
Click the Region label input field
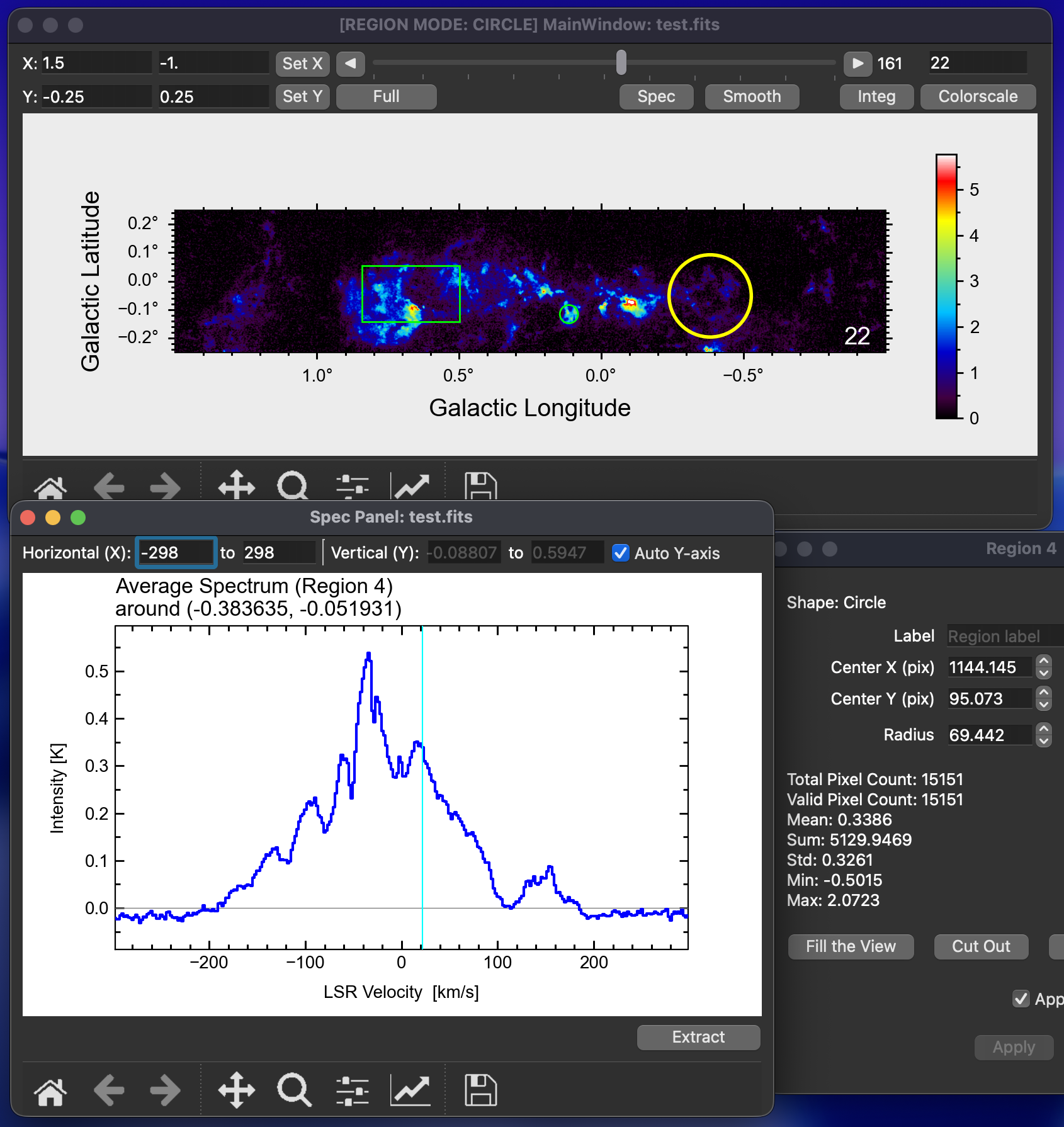pyautogui.click(x=1005, y=636)
